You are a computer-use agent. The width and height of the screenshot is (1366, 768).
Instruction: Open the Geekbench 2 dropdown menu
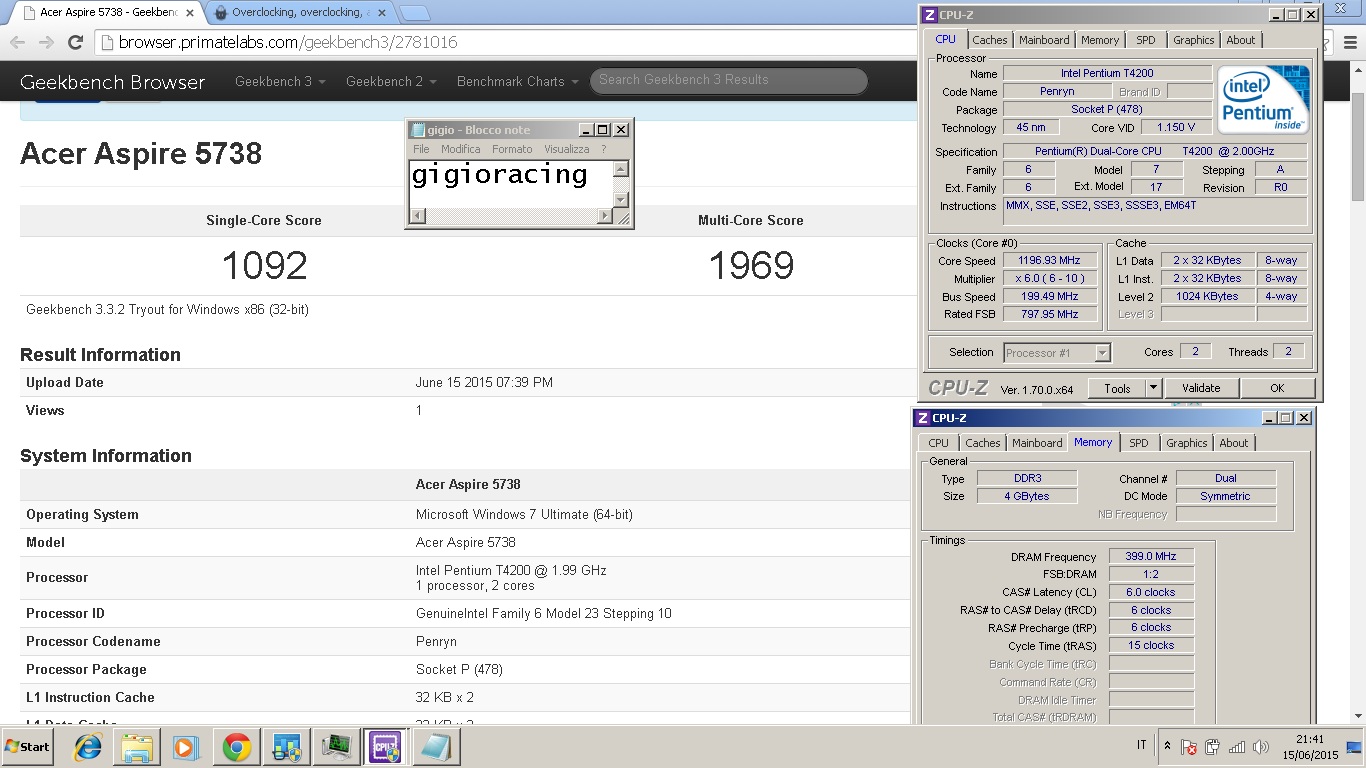click(x=391, y=82)
